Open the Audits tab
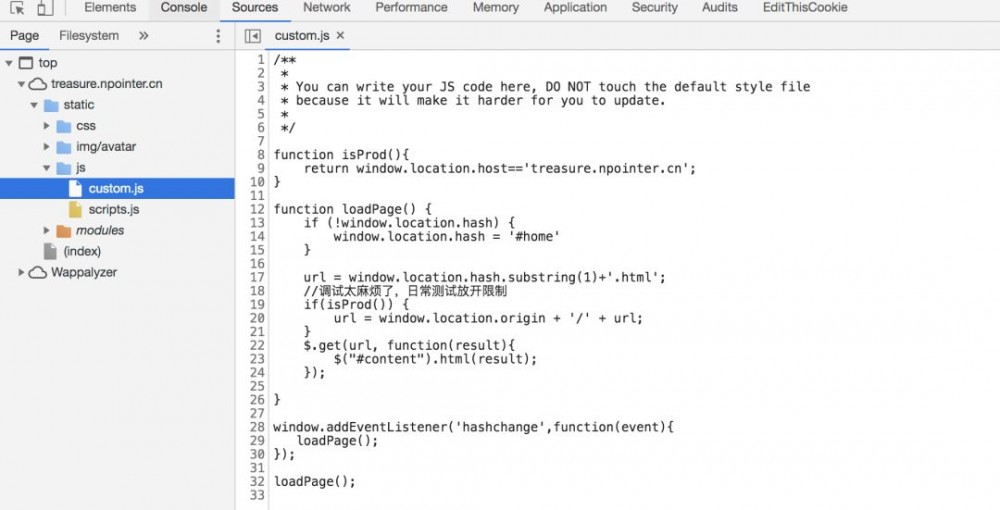 [719, 8]
